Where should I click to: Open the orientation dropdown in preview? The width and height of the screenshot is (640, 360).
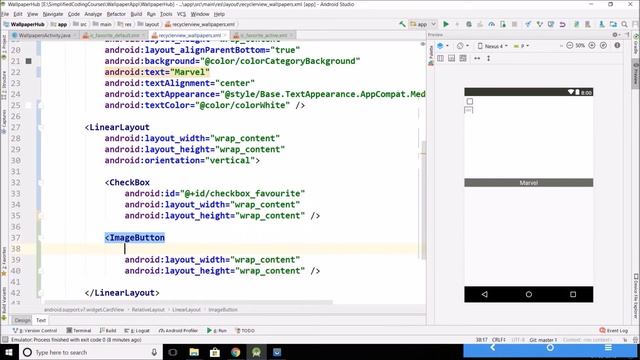(x=462, y=46)
